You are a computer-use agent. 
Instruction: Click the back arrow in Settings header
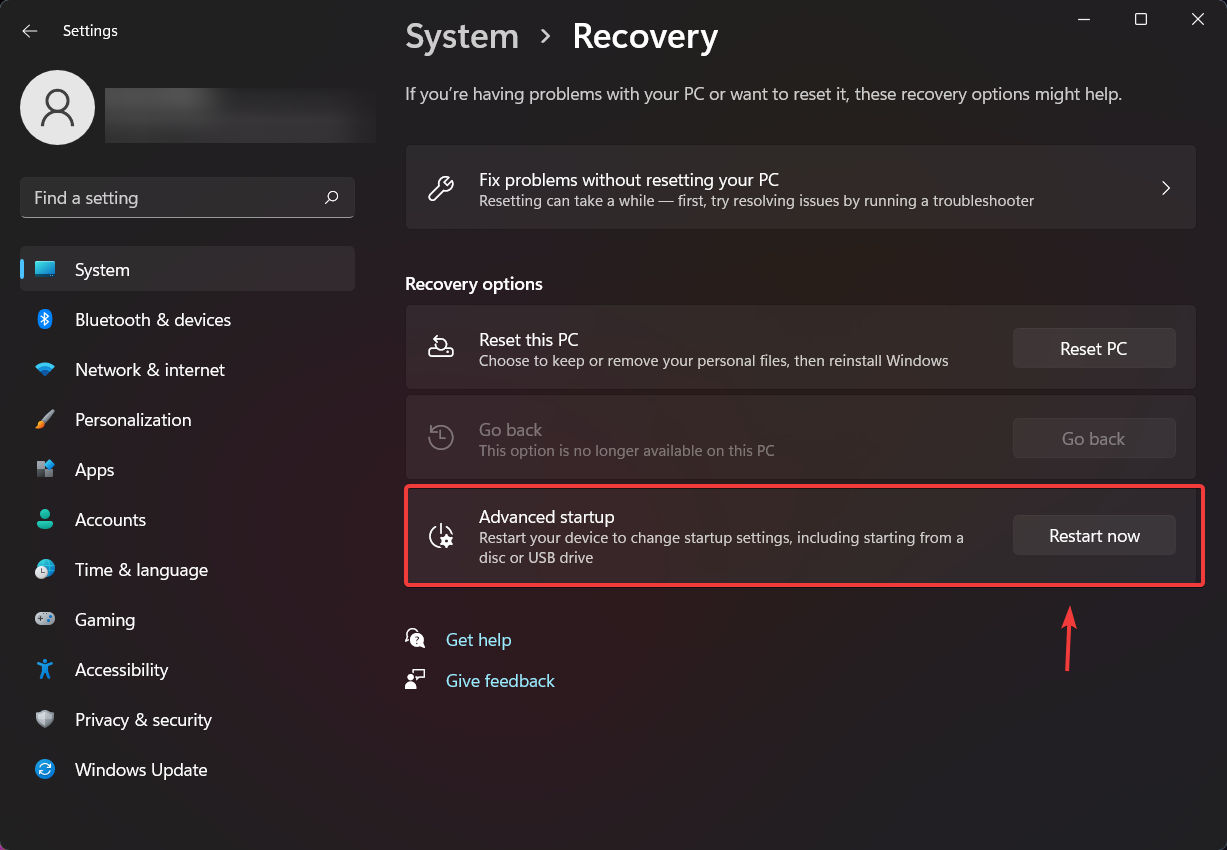pyautogui.click(x=30, y=31)
